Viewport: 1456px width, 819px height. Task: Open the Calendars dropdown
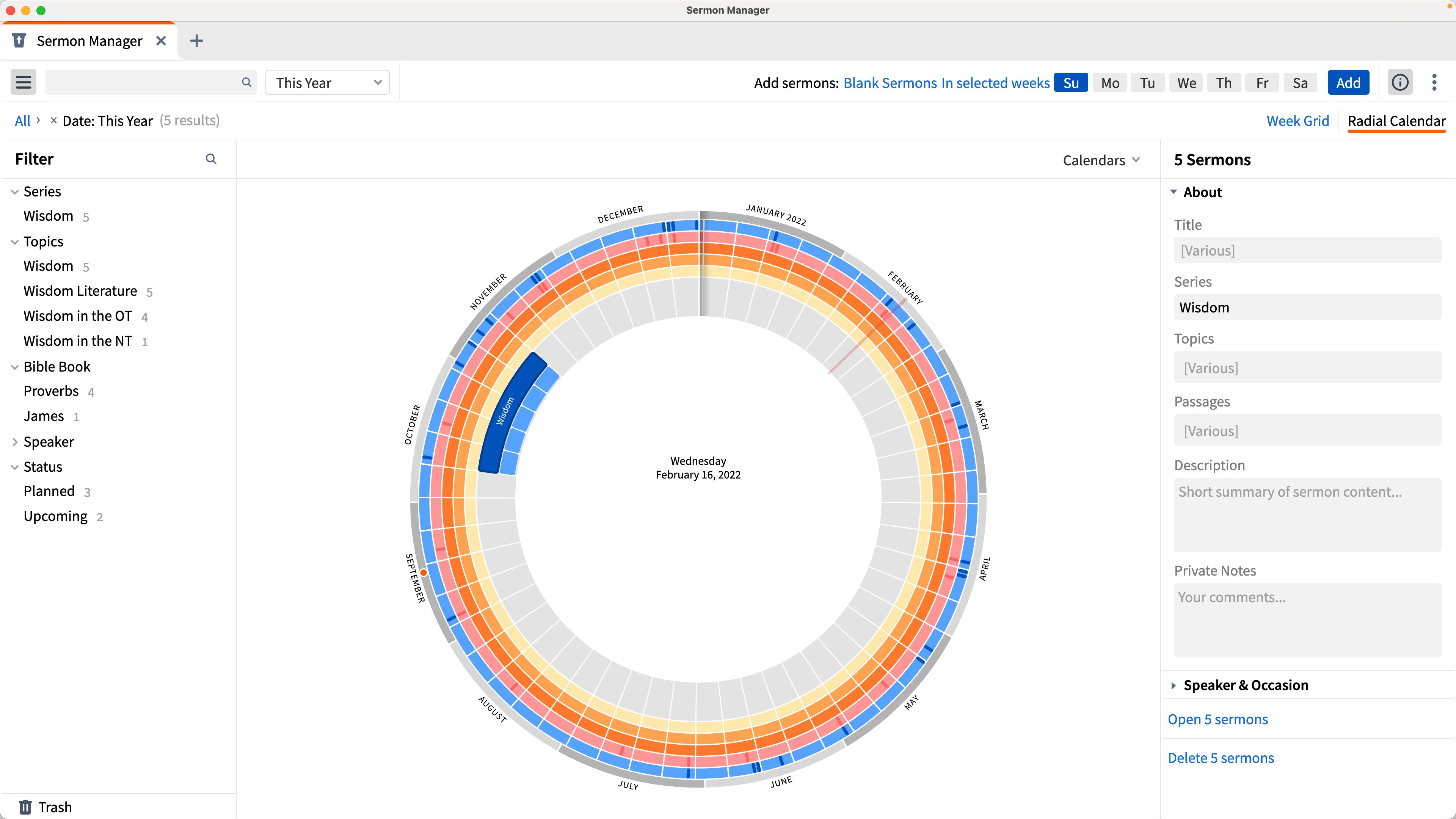pyautogui.click(x=1101, y=160)
